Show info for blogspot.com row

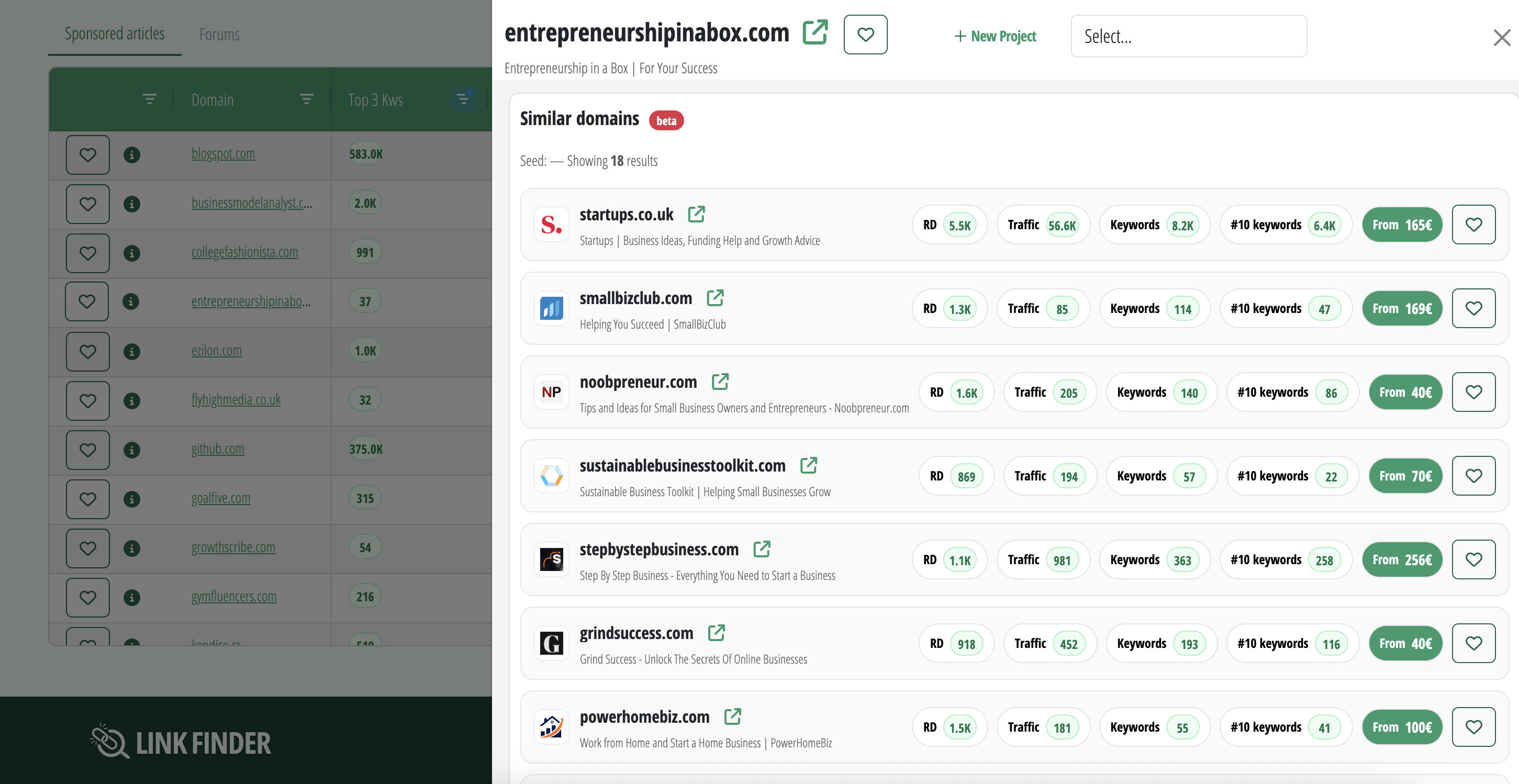[x=131, y=154]
